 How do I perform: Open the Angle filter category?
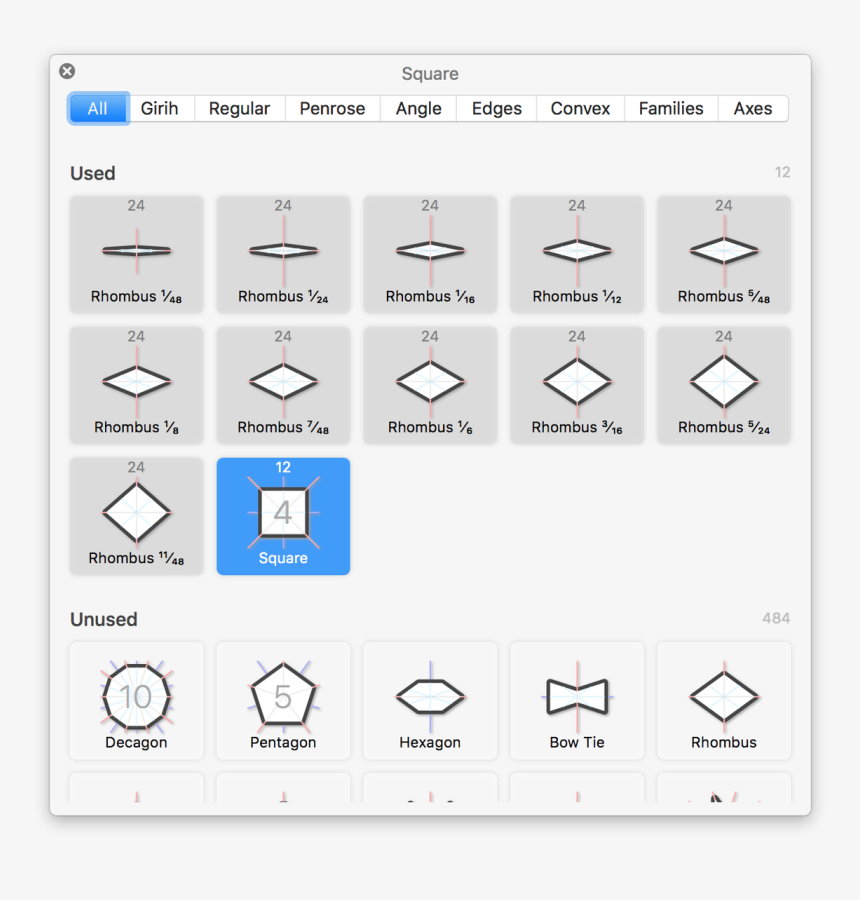coord(417,108)
